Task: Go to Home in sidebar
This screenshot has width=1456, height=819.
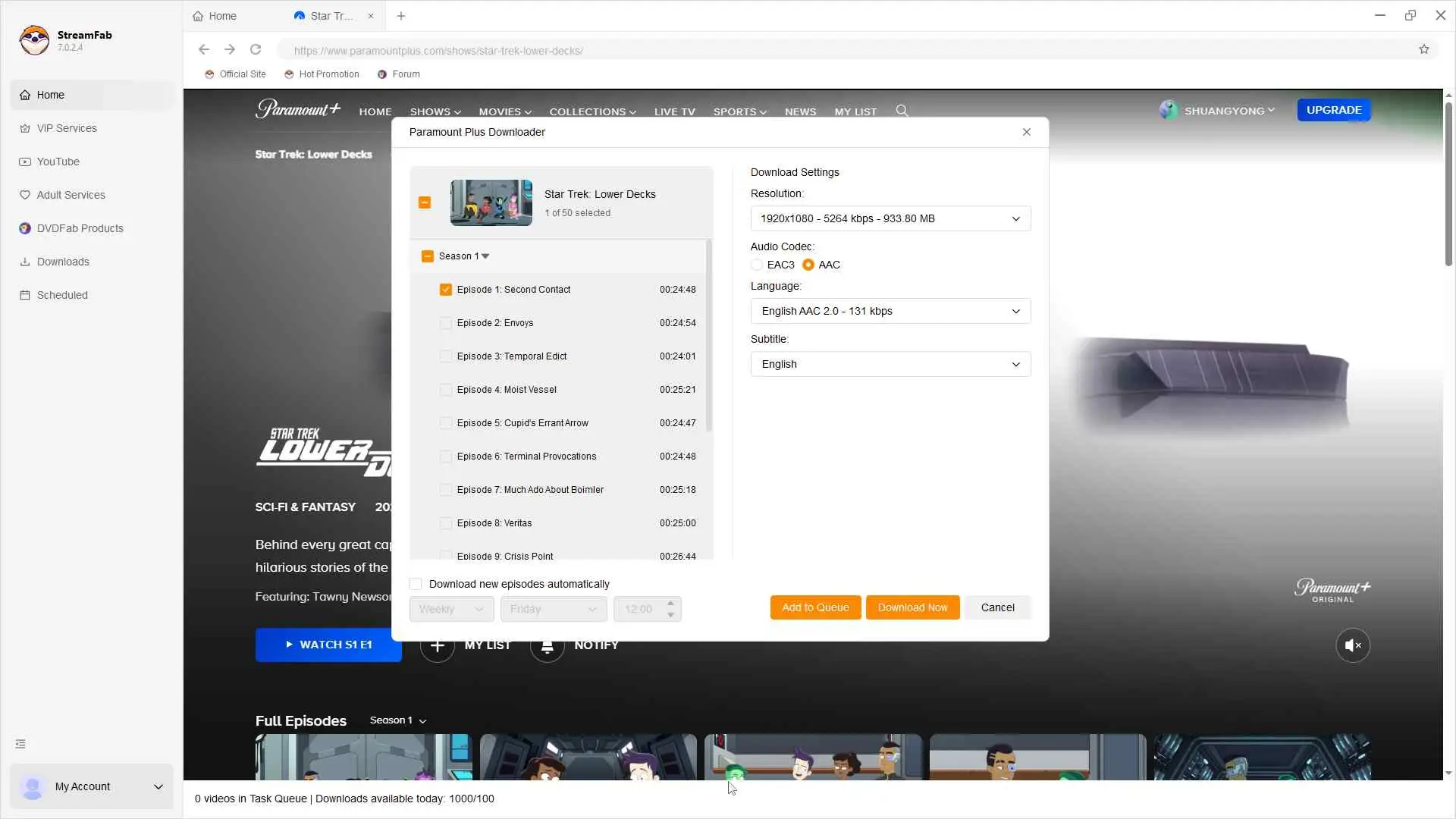Action: [x=91, y=95]
